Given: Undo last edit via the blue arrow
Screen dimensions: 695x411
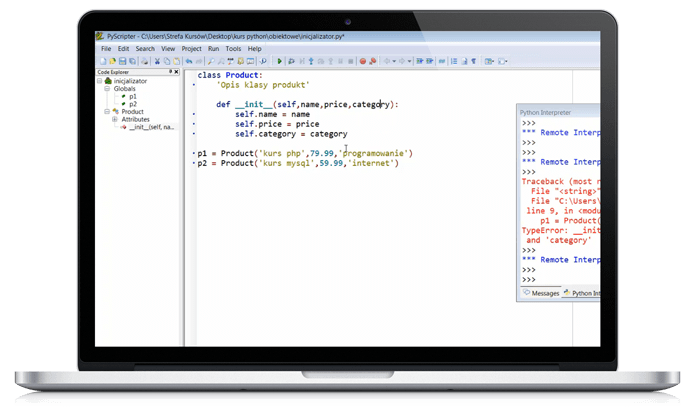Looking at the screenshot, I should click(189, 61).
